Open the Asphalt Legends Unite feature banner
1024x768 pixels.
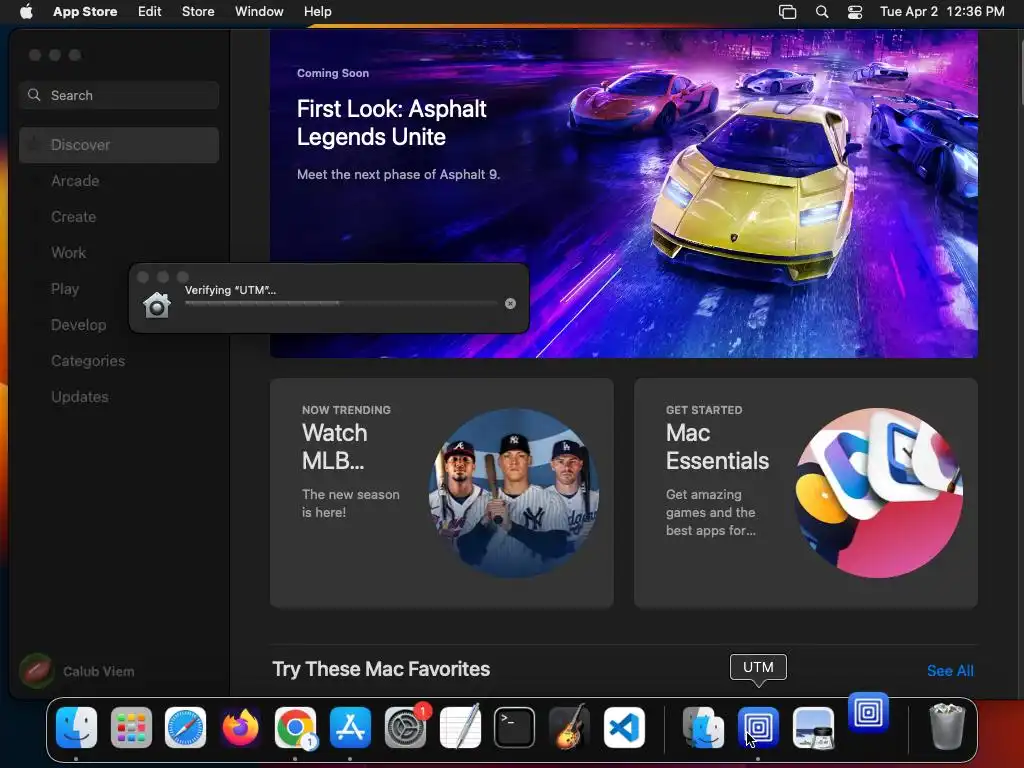(624, 193)
